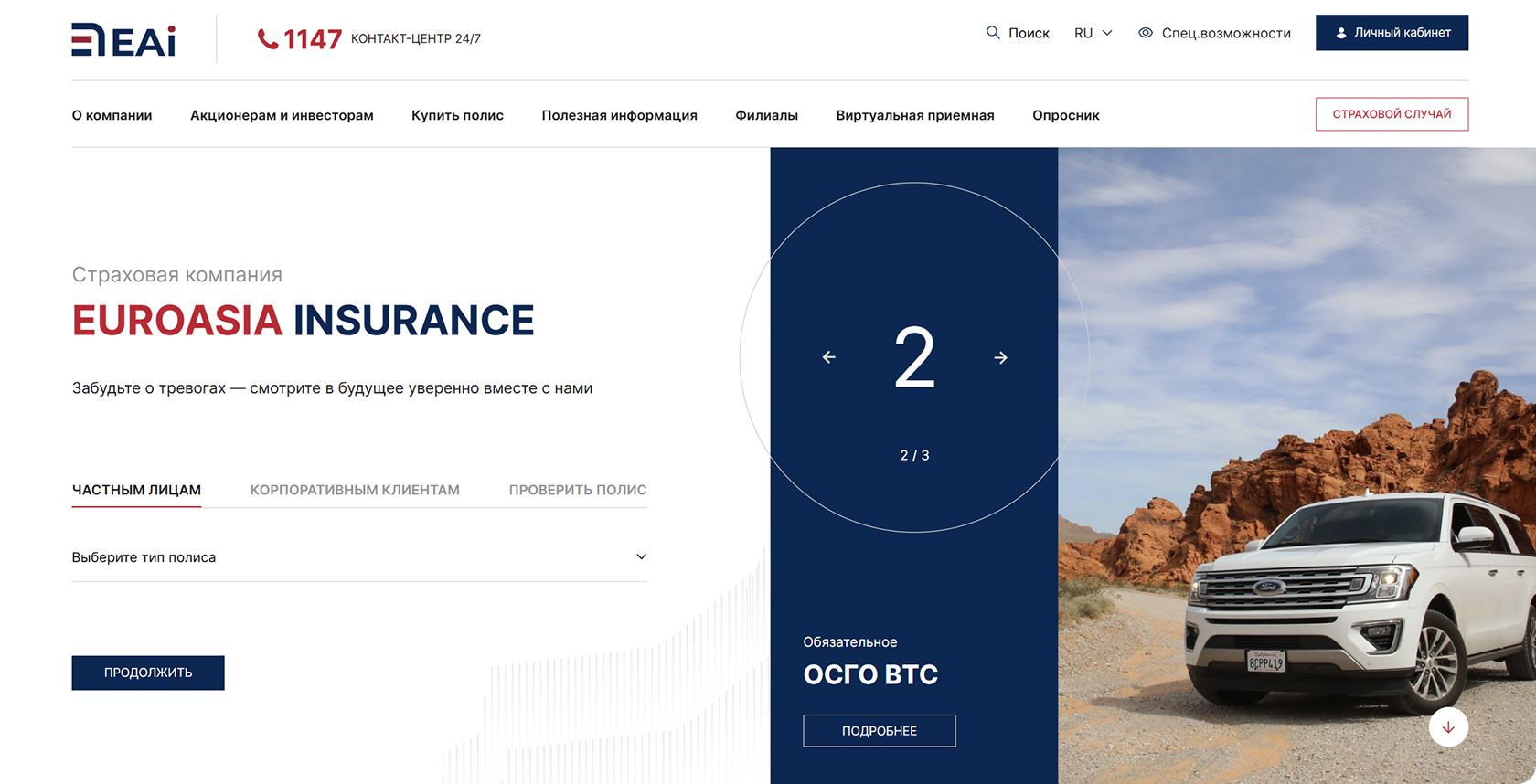Expand the Выберите тип полиса dropdown
Image resolution: width=1536 pixels, height=784 pixels.
coord(358,557)
